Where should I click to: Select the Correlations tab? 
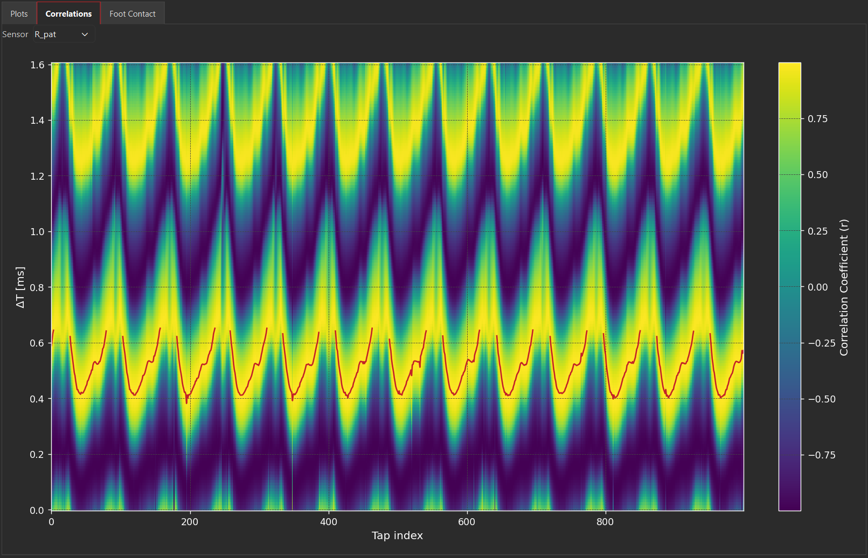(69, 13)
